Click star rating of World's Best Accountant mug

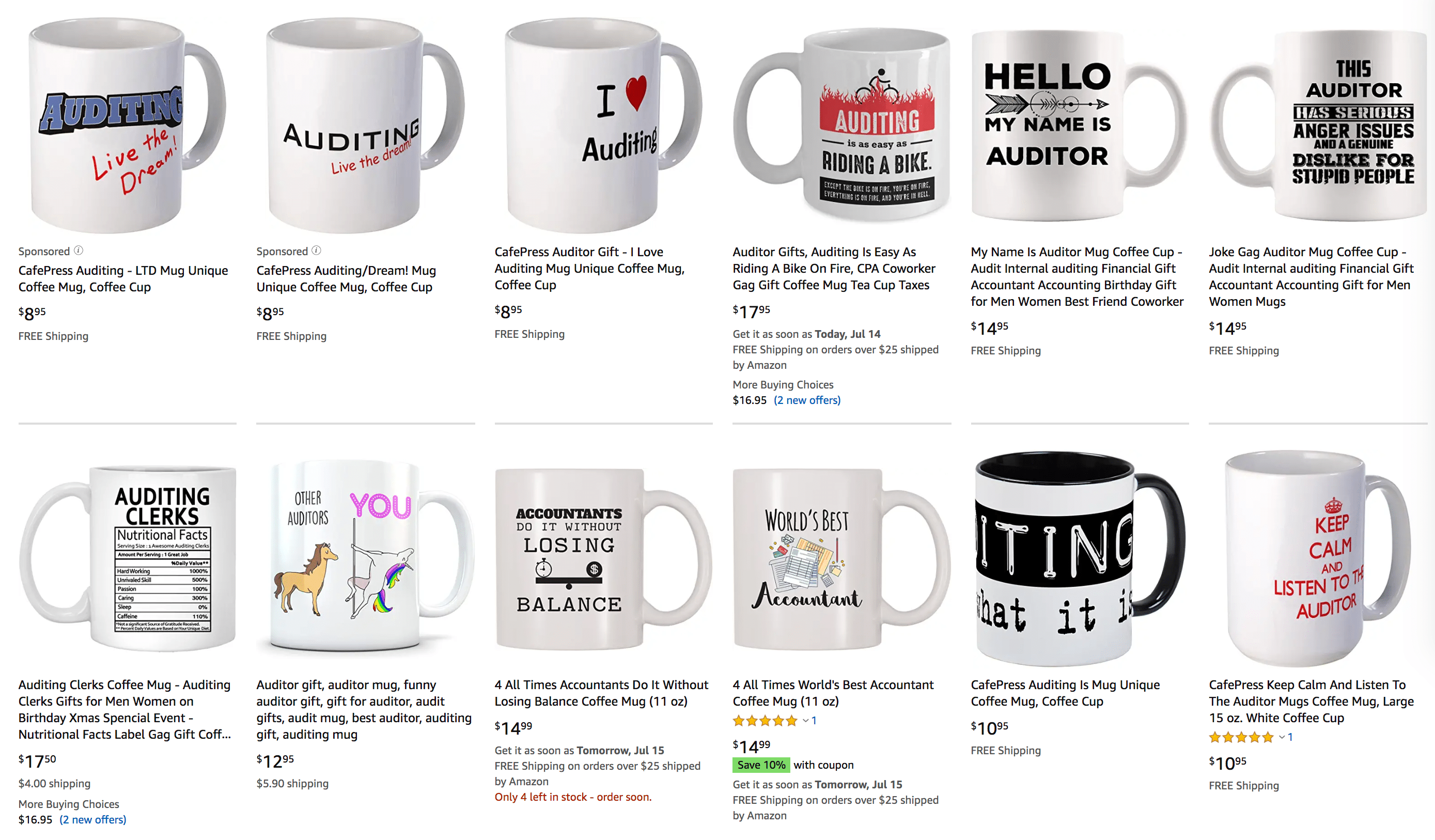[766, 721]
